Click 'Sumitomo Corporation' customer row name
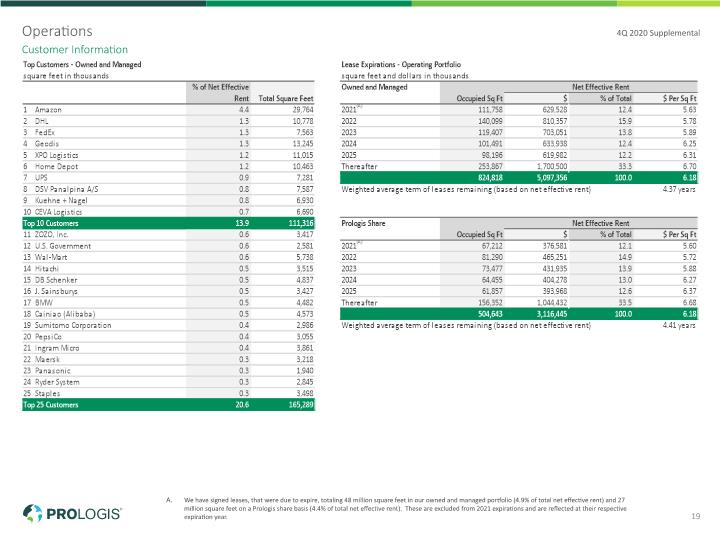The height and width of the screenshot is (540, 720). click(x=73, y=325)
